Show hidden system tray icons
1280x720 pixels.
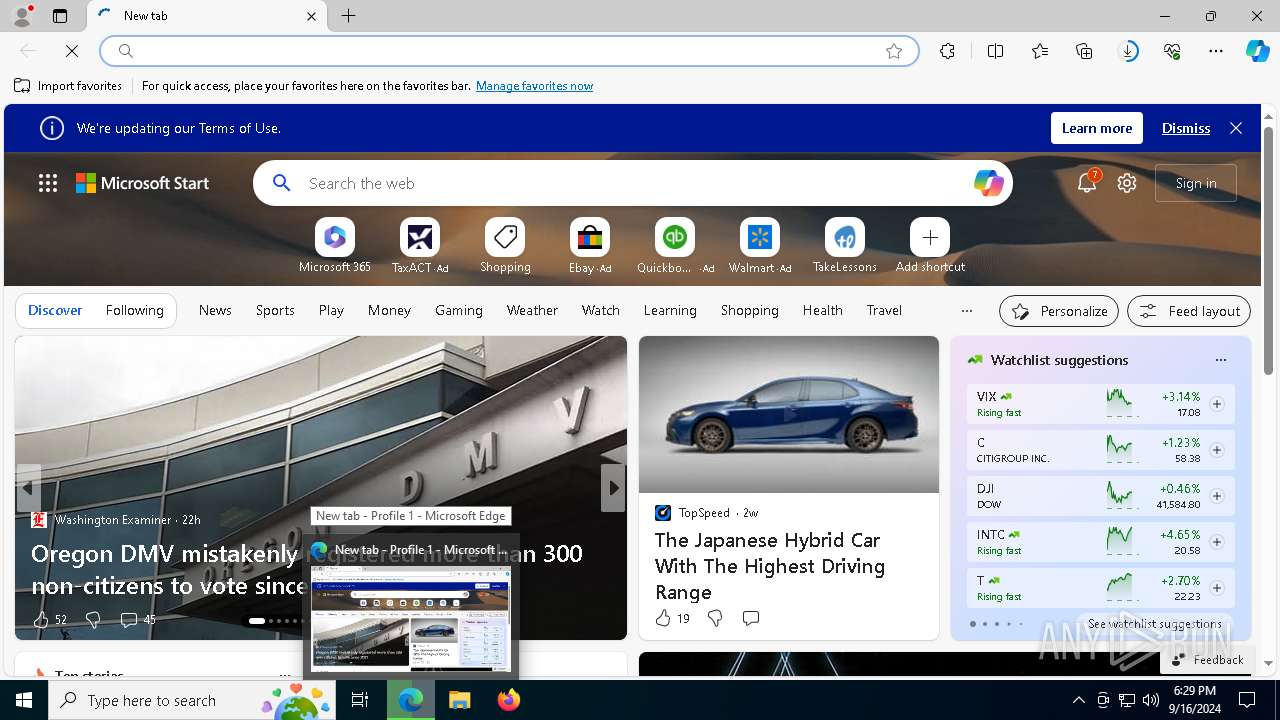[x=1079, y=700]
